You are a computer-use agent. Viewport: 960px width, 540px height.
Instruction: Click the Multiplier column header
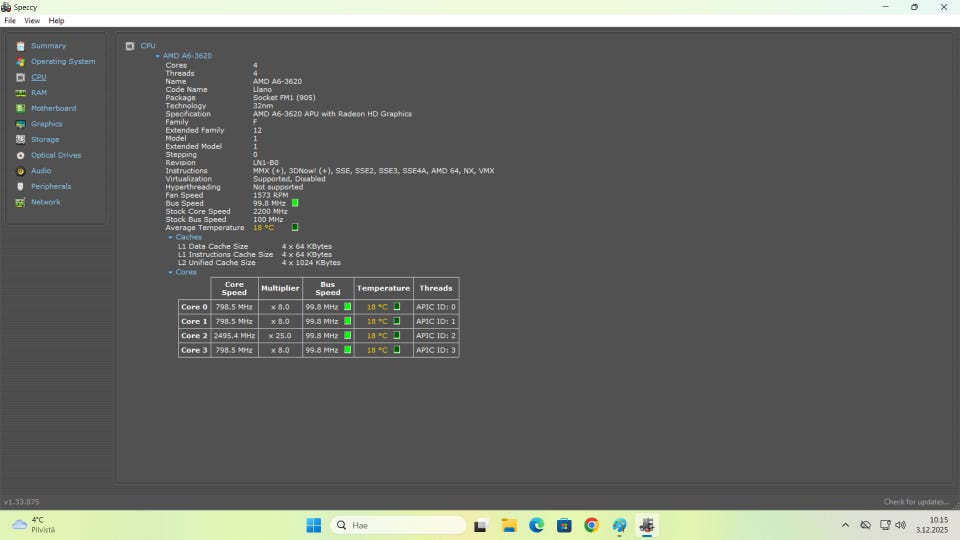coord(280,288)
